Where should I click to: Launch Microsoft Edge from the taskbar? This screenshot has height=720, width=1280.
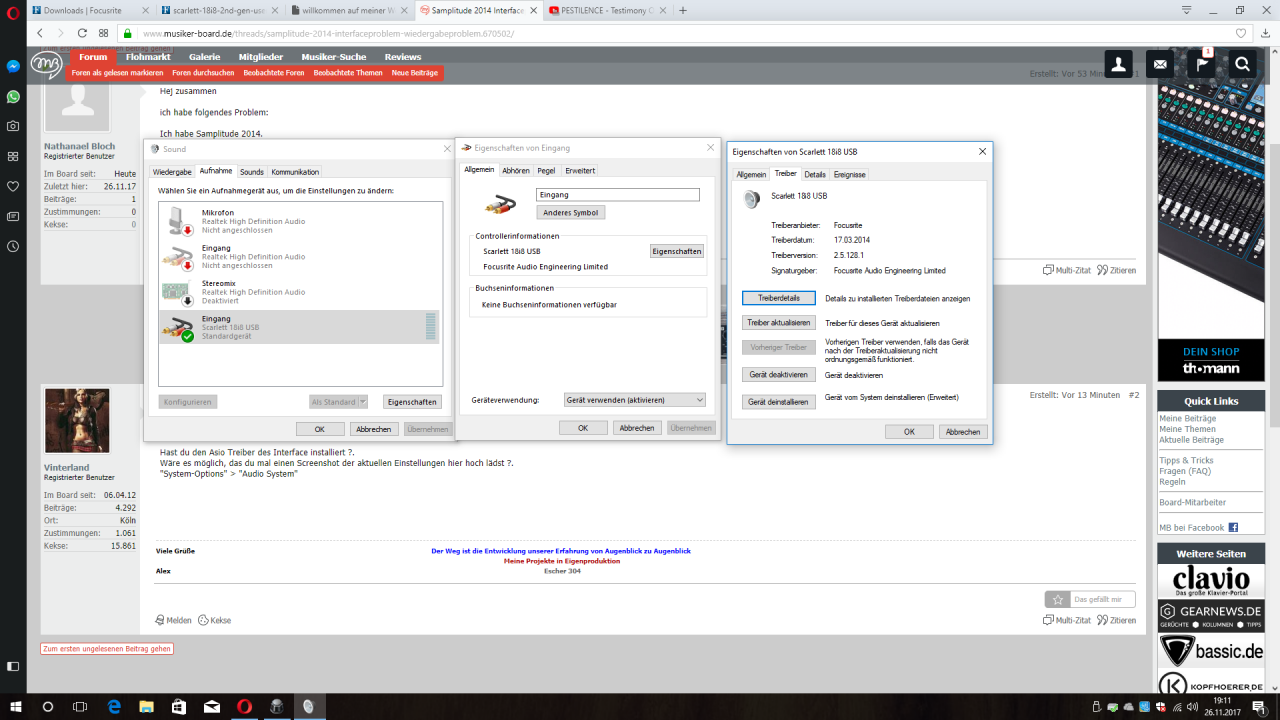(114, 706)
